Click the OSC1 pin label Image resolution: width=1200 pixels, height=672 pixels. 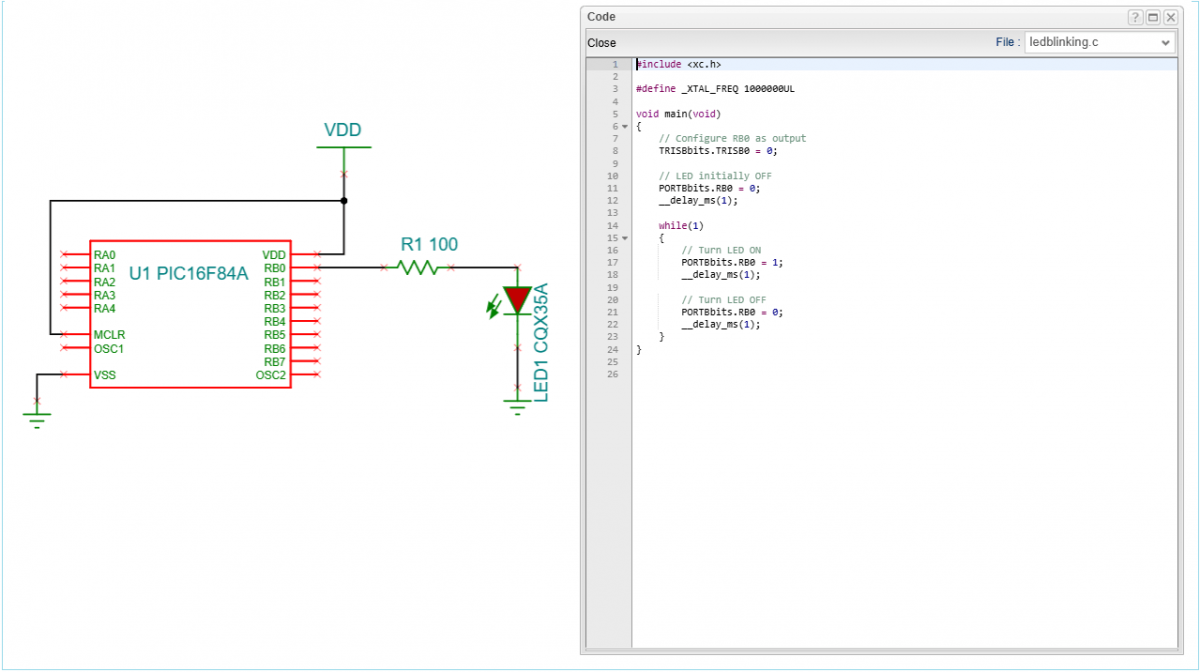[108, 348]
